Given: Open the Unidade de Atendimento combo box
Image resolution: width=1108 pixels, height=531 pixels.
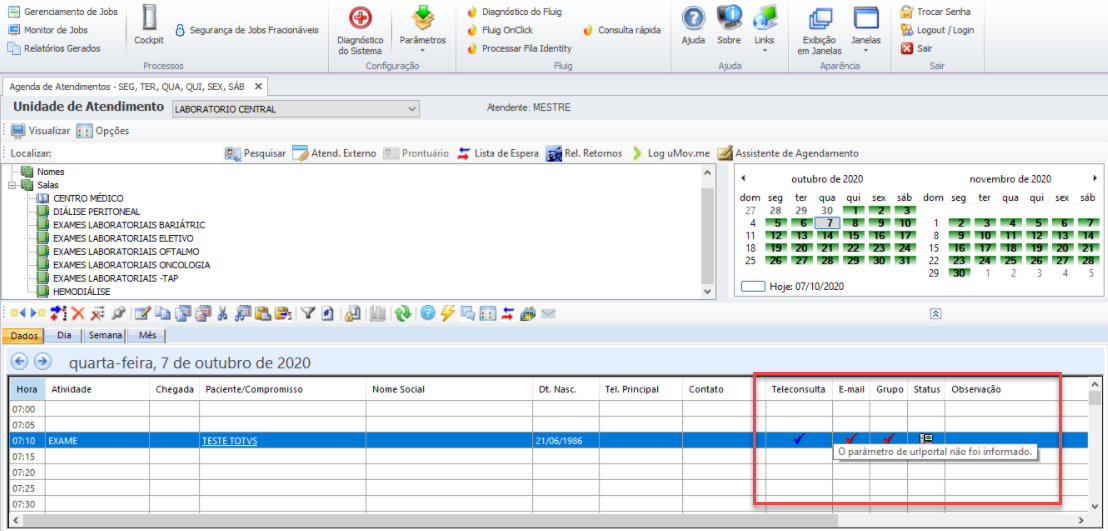Looking at the screenshot, I should click(x=296, y=110).
